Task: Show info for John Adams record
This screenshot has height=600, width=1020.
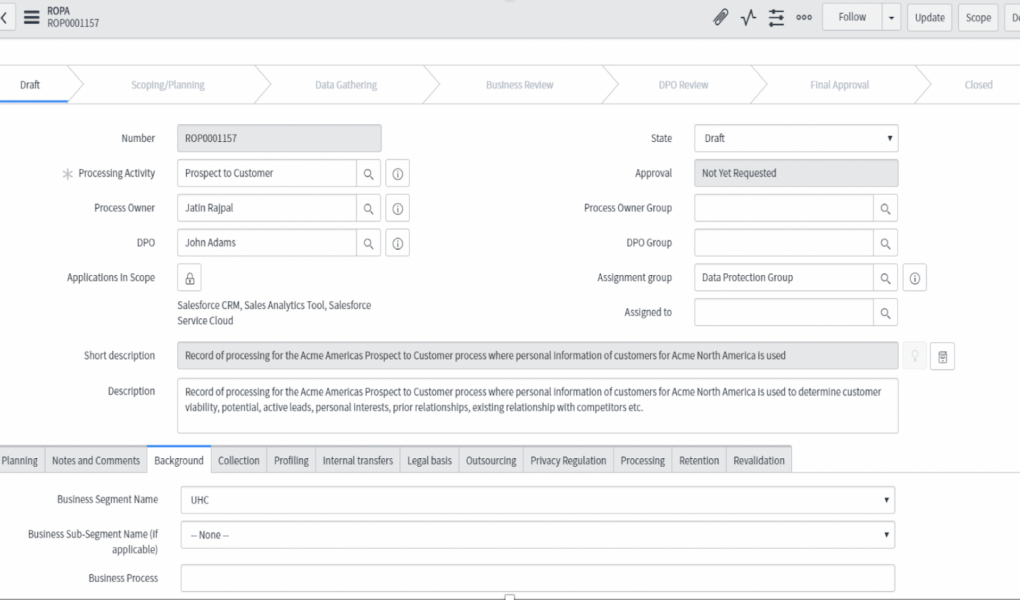Action: point(397,243)
